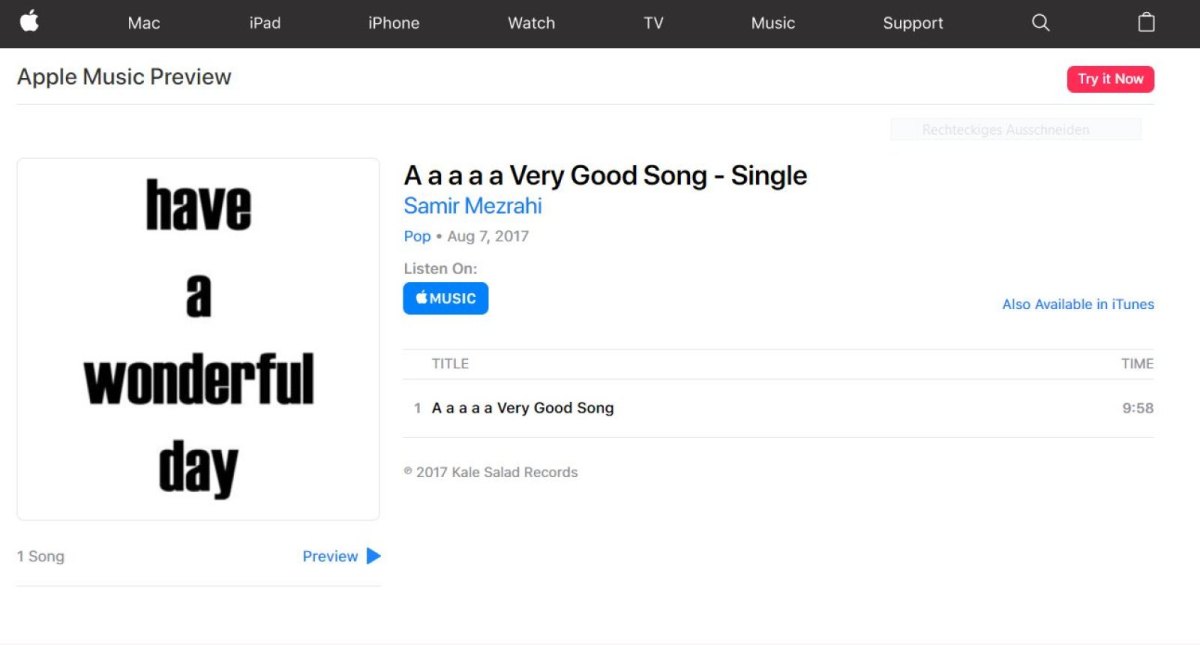Click the blue Preview play triangle
The height and width of the screenshot is (645, 1200).
(374, 556)
